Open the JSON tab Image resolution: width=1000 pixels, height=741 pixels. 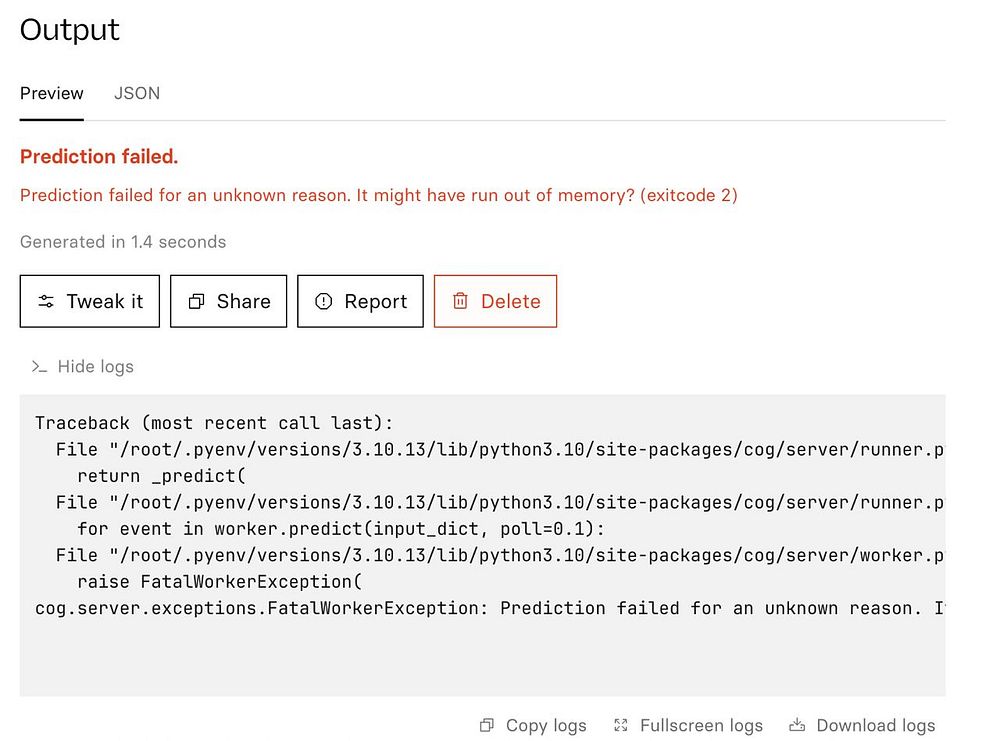[137, 93]
